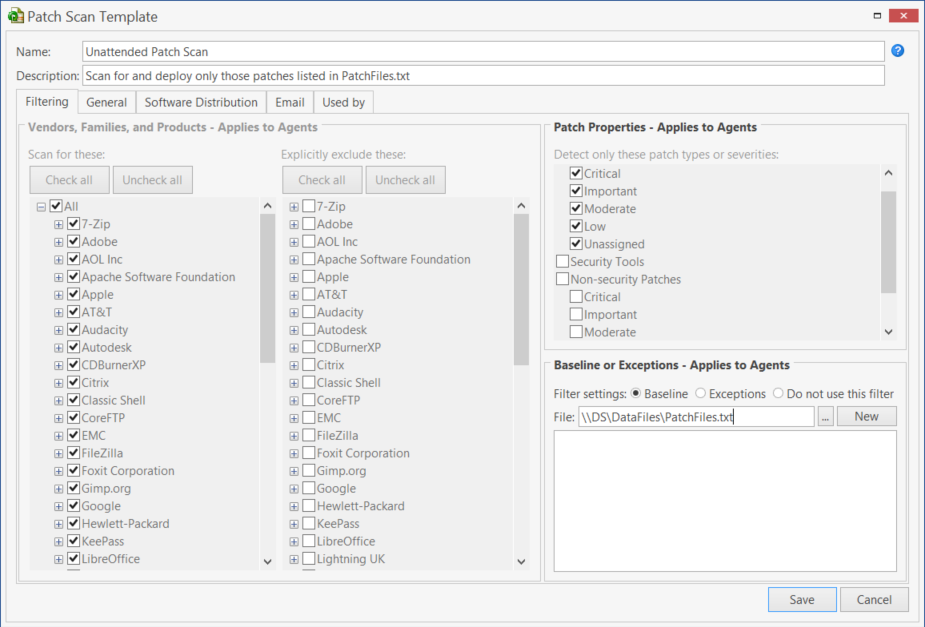Screen dimensions: 925x627
Task: Click the browse ellipsis button next to File
Action: (825, 416)
